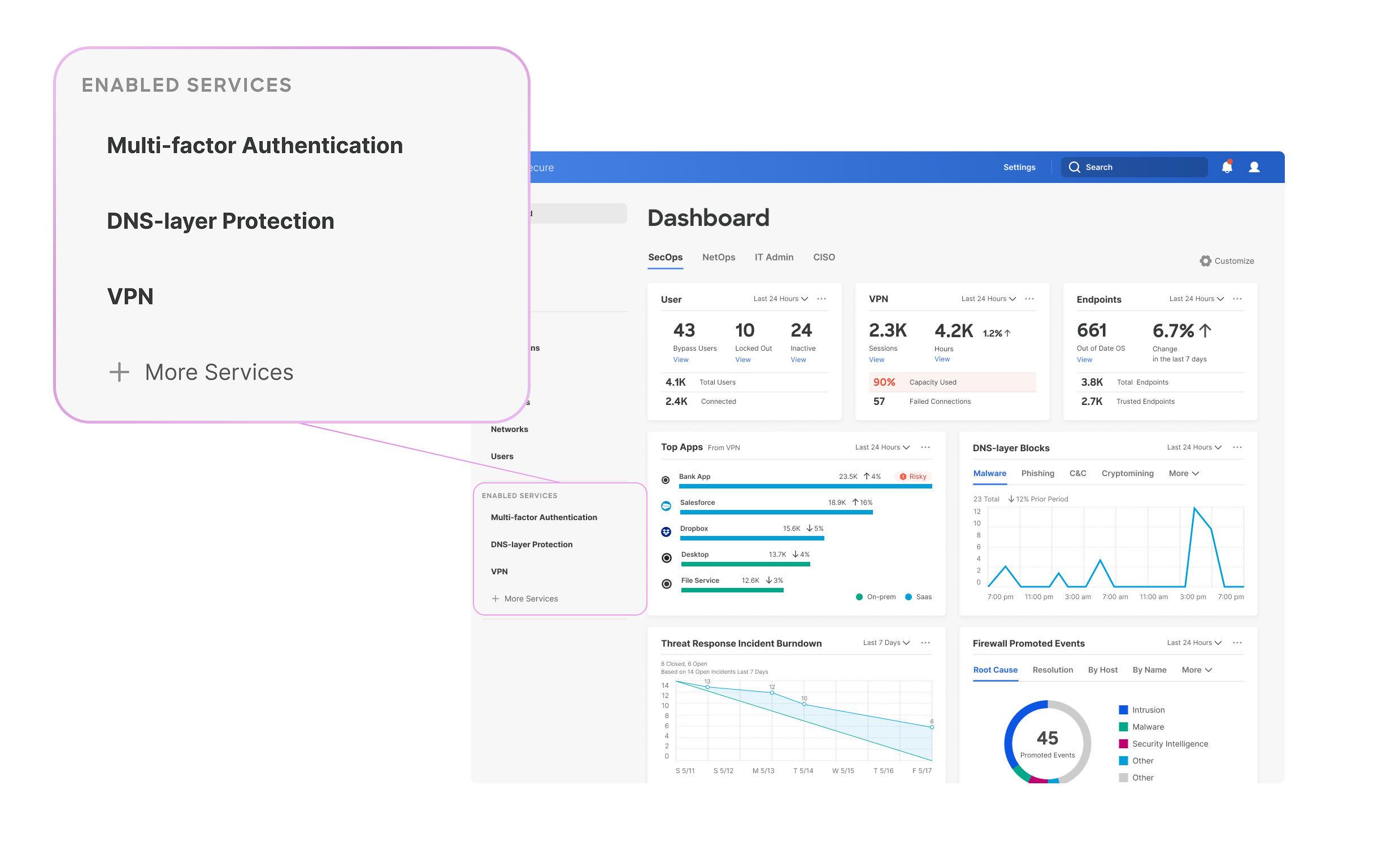1395x868 pixels.
Task: Open Users in the sidebar
Action: [x=502, y=457]
